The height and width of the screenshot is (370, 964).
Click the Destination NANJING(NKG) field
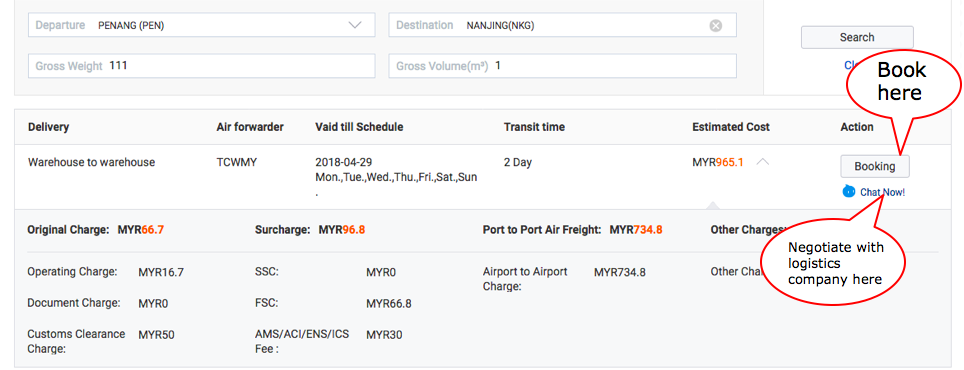pos(563,25)
